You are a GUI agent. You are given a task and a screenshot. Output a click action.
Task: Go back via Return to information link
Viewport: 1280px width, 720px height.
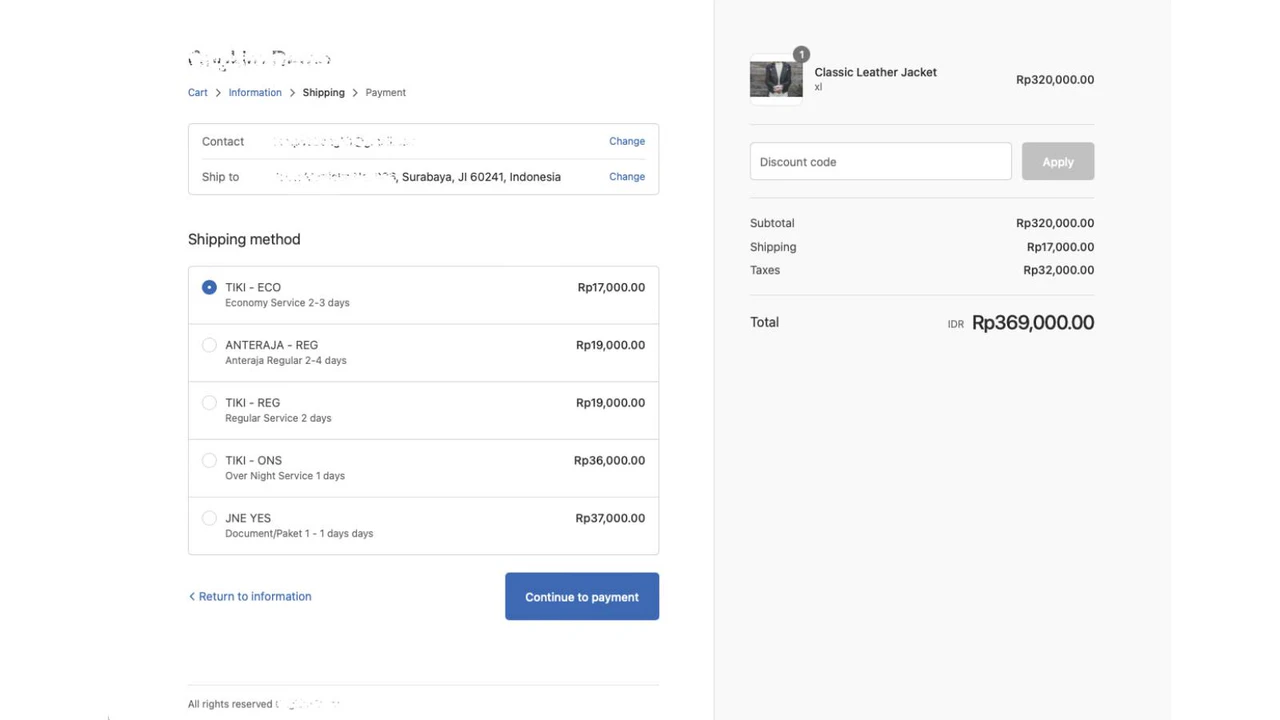(254, 597)
